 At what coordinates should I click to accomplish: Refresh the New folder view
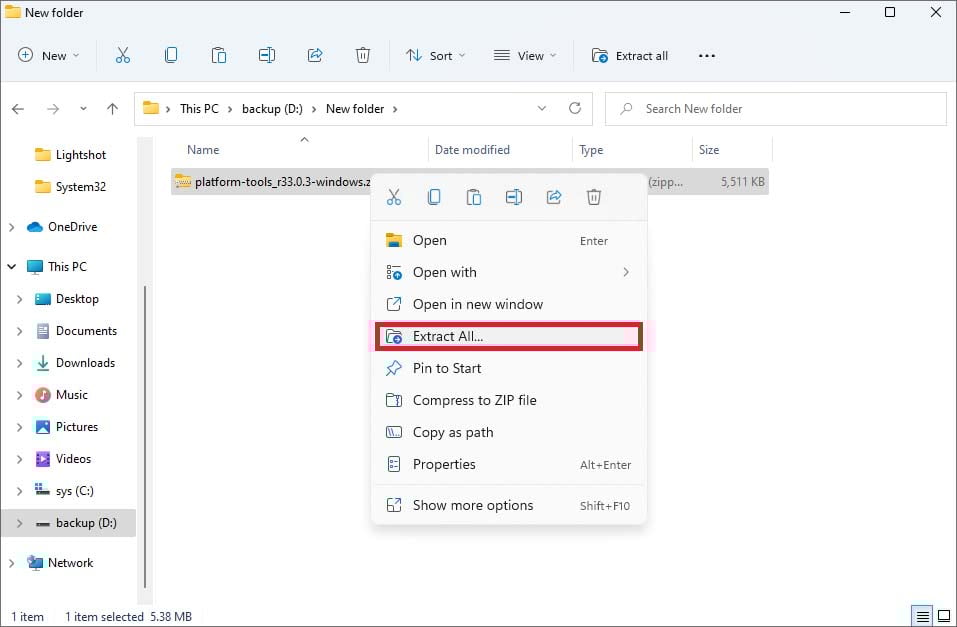click(575, 109)
